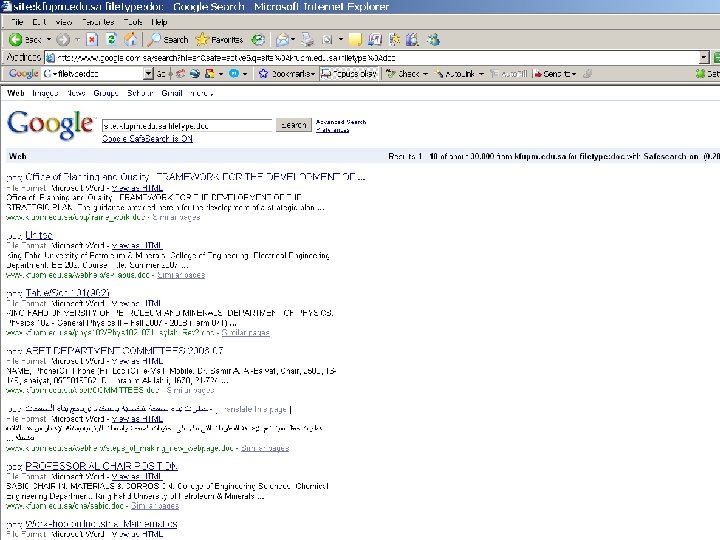Click the spell Check button
This screenshot has width=720, height=540.
(x=403, y=73)
